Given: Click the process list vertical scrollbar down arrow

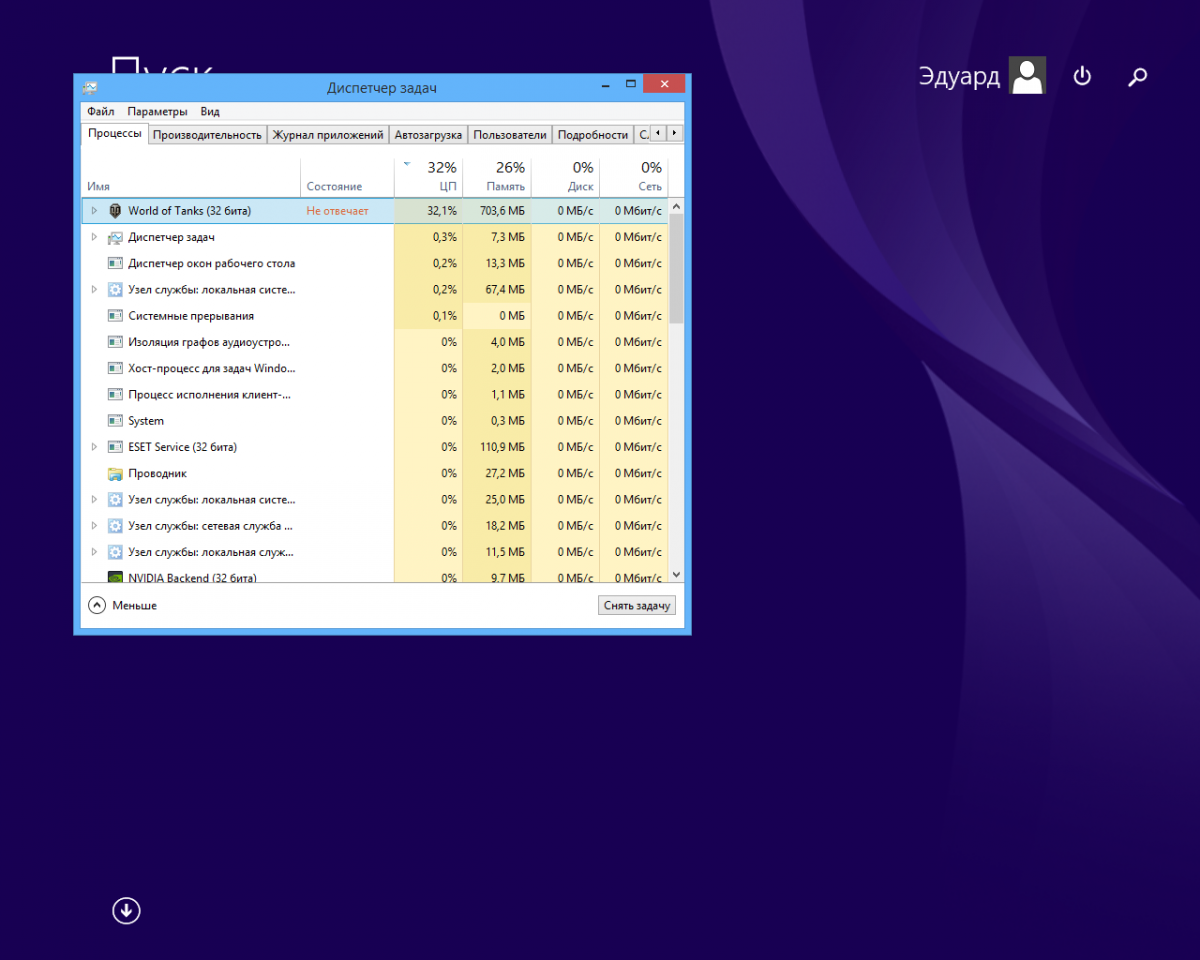Looking at the screenshot, I should pyautogui.click(x=676, y=575).
